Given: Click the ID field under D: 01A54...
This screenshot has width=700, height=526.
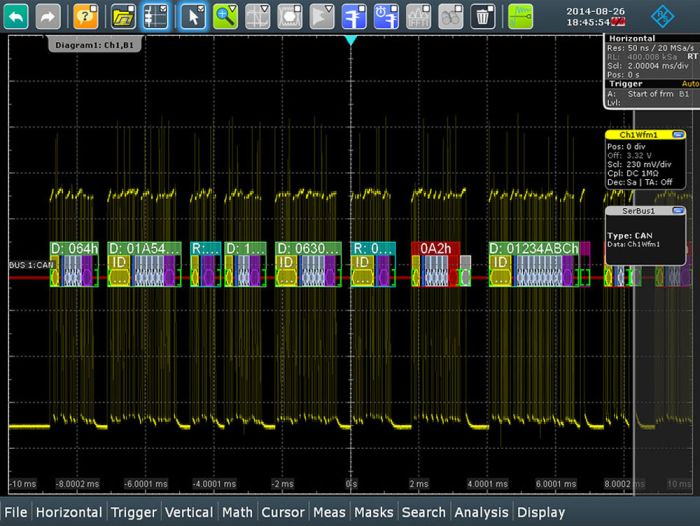Looking at the screenshot, I should click(119, 270).
